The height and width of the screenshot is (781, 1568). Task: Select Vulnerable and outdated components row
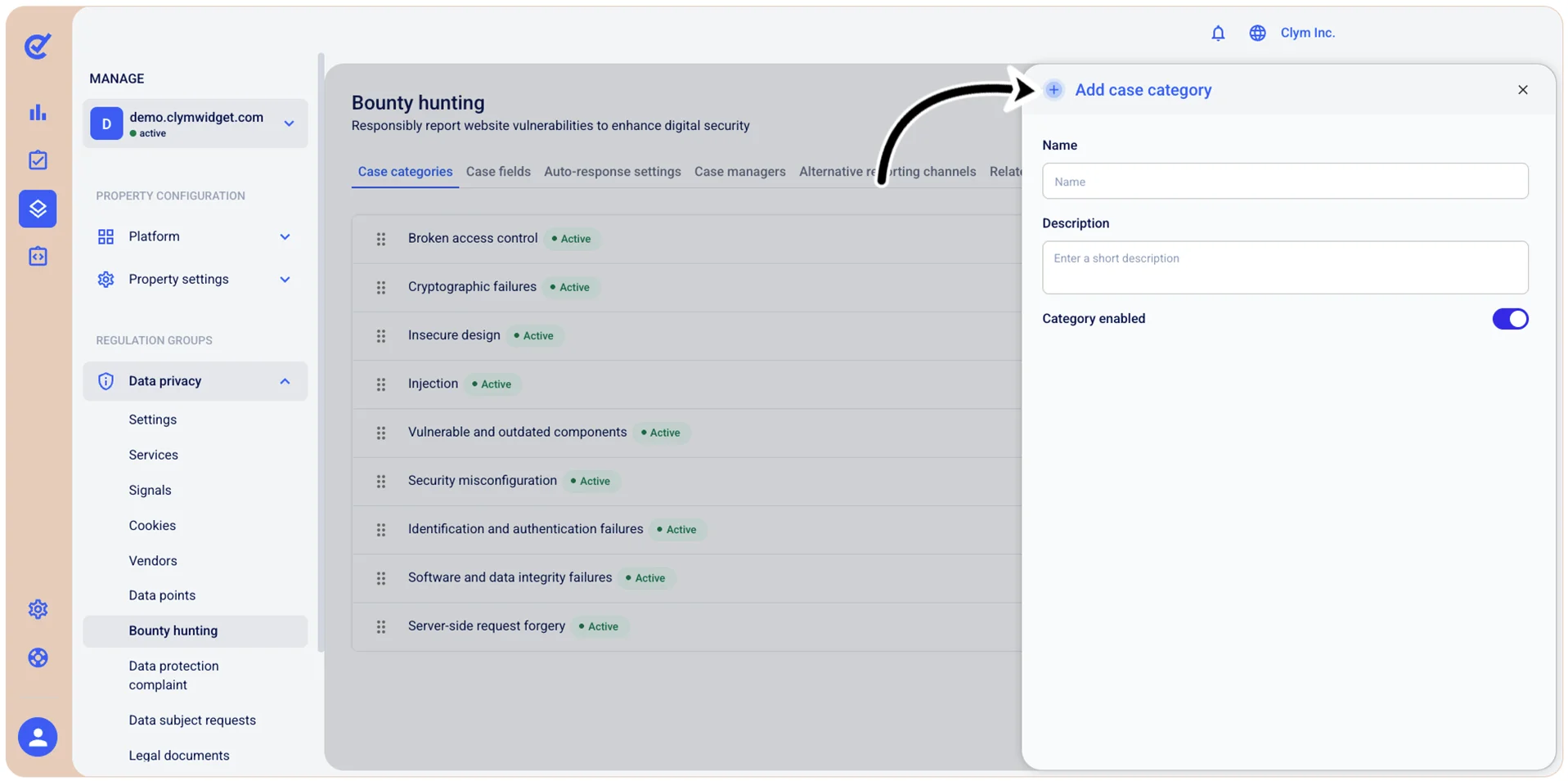(x=687, y=433)
